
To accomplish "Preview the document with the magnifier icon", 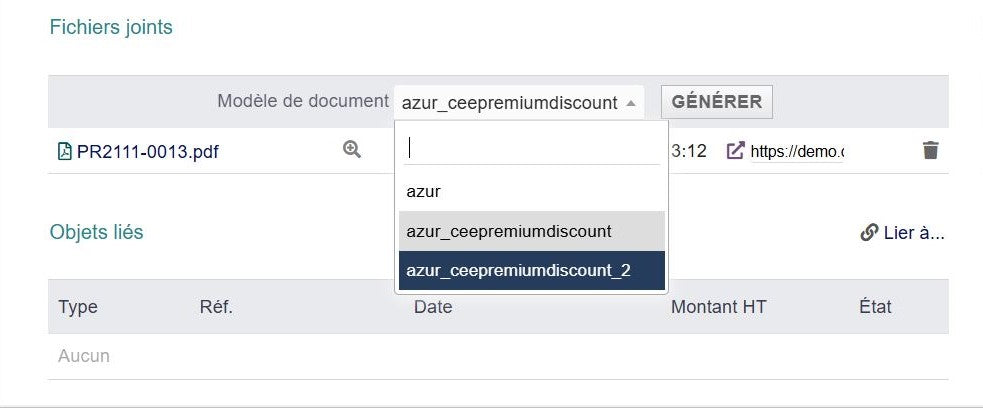I will pyautogui.click(x=351, y=150).
